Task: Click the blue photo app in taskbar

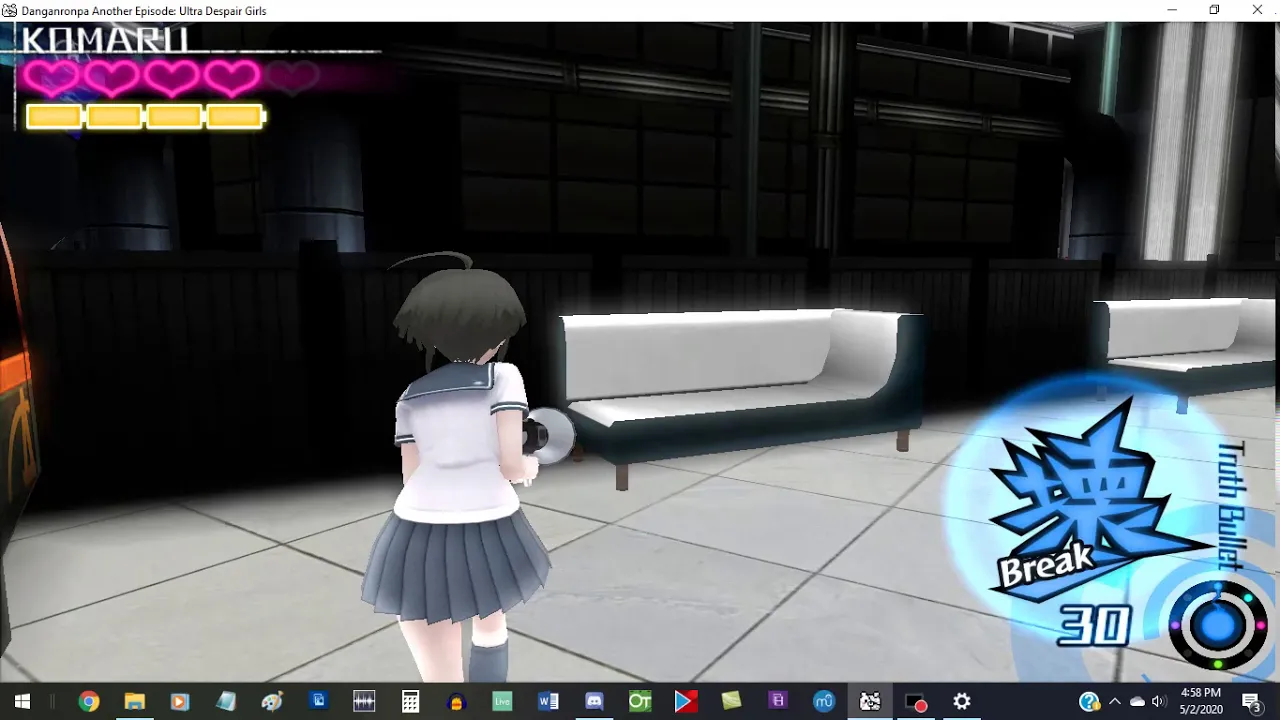Action: coord(318,702)
